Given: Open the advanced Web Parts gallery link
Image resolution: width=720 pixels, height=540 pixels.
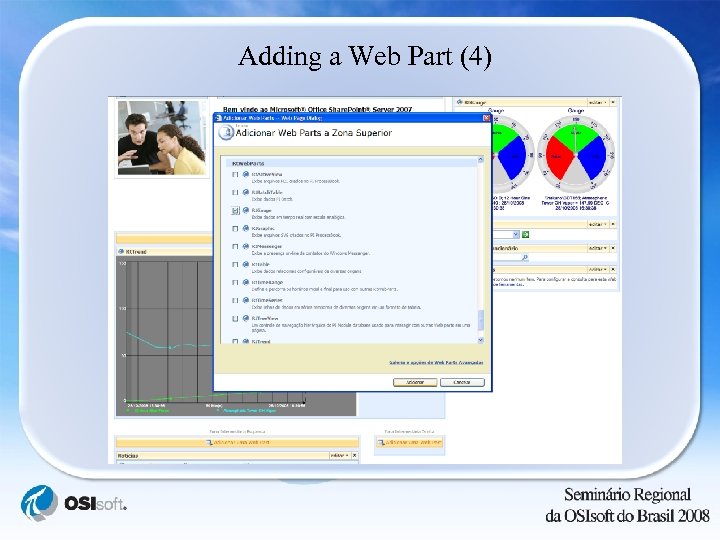Looking at the screenshot, I should (x=436, y=363).
